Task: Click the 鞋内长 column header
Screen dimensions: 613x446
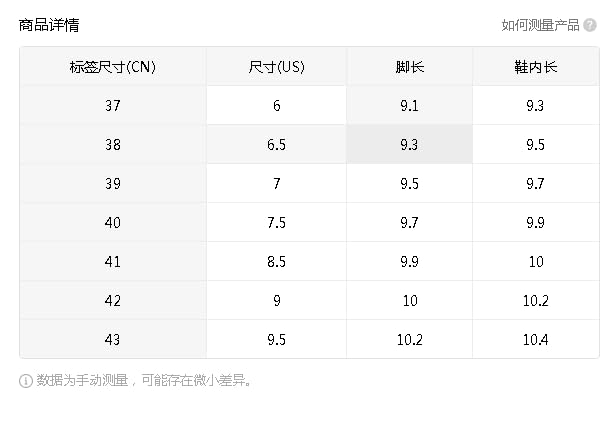Action: click(x=536, y=66)
